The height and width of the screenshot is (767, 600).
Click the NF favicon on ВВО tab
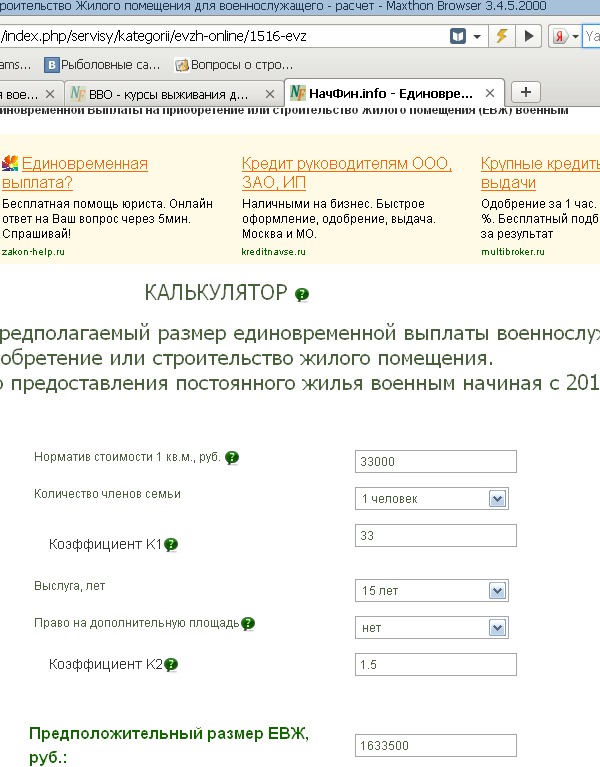click(78, 93)
